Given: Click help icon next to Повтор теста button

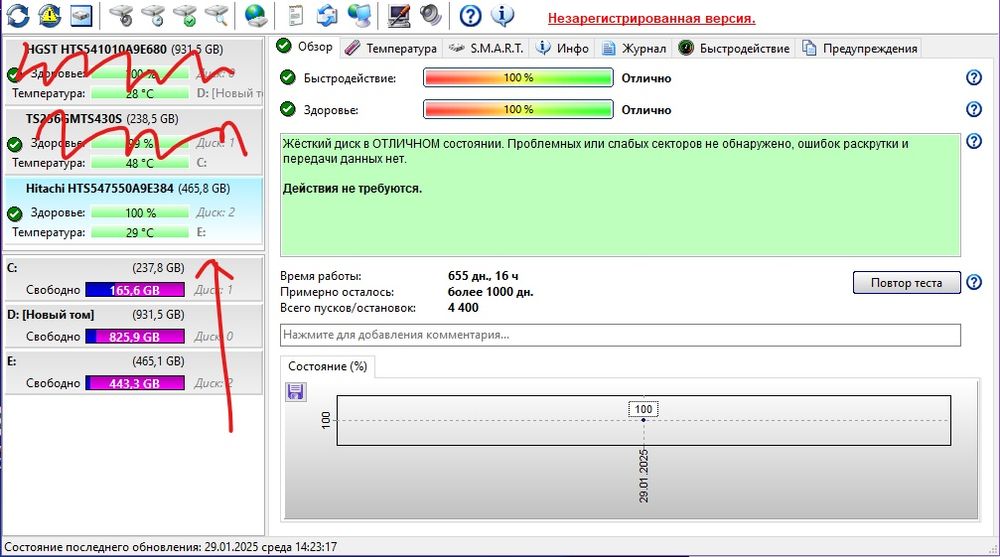Looking at the screenshot, I should (974, 282).
